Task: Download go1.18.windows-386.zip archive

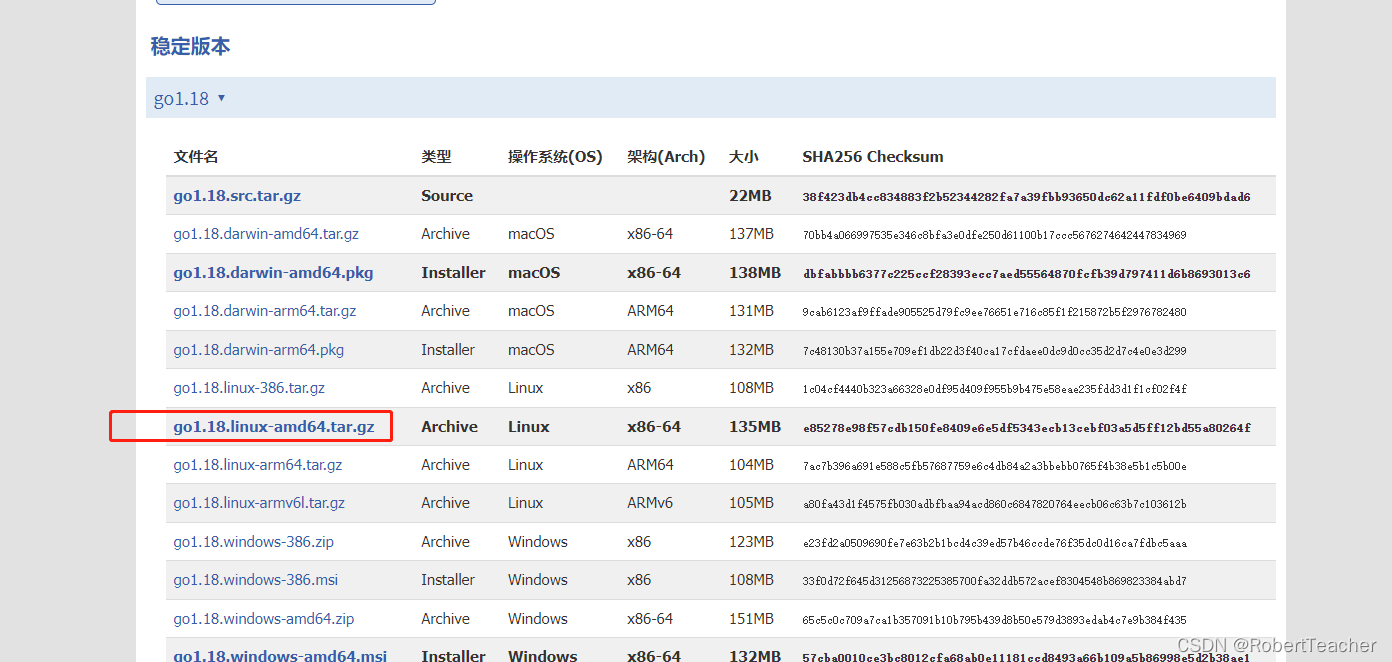Action: click(253, 542)
